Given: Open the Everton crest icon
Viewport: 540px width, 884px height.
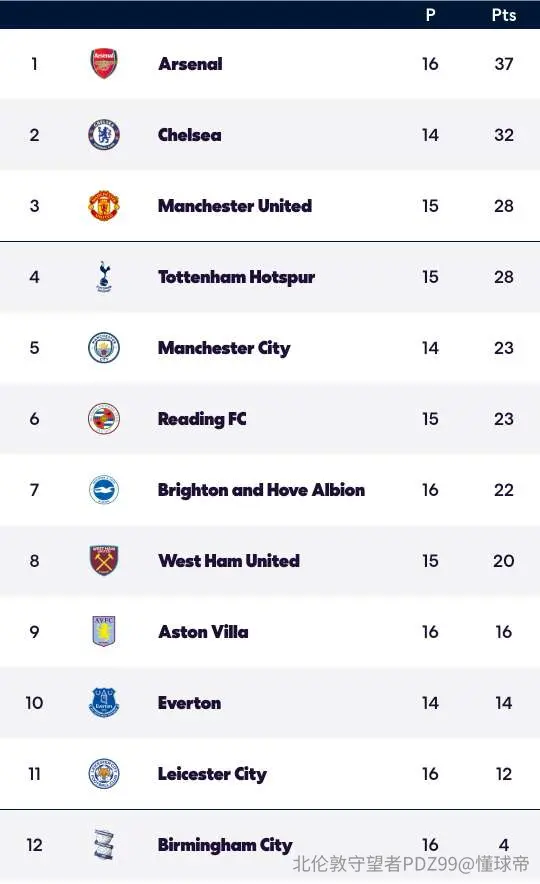Looking at the screenshot, I should [x=104, y=702].
